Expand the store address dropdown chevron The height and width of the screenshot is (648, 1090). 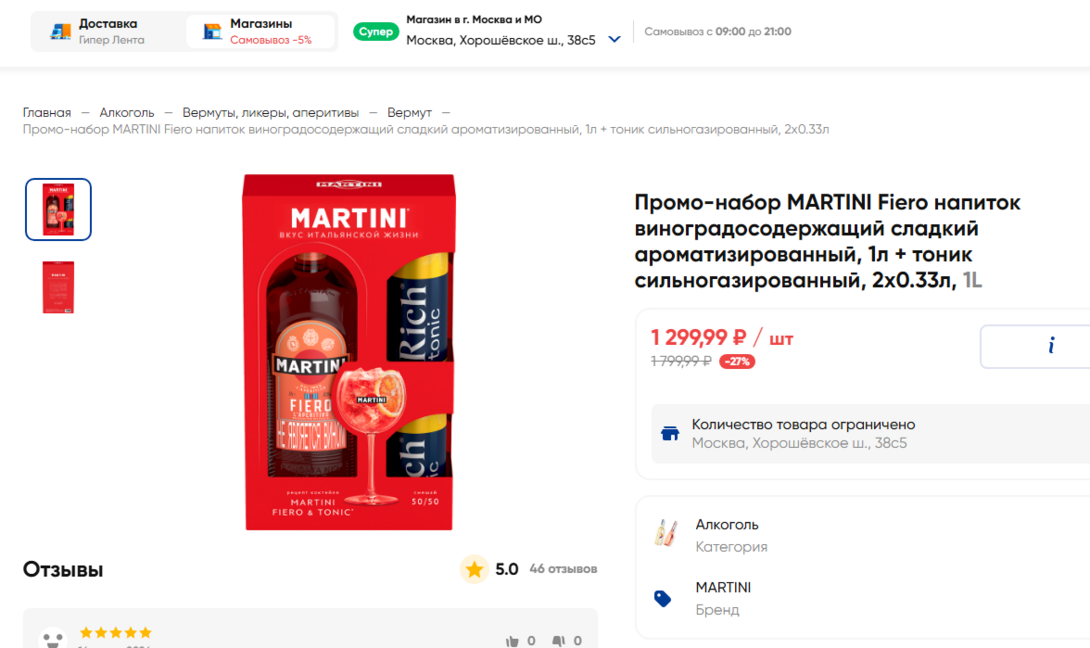(614, 40)
